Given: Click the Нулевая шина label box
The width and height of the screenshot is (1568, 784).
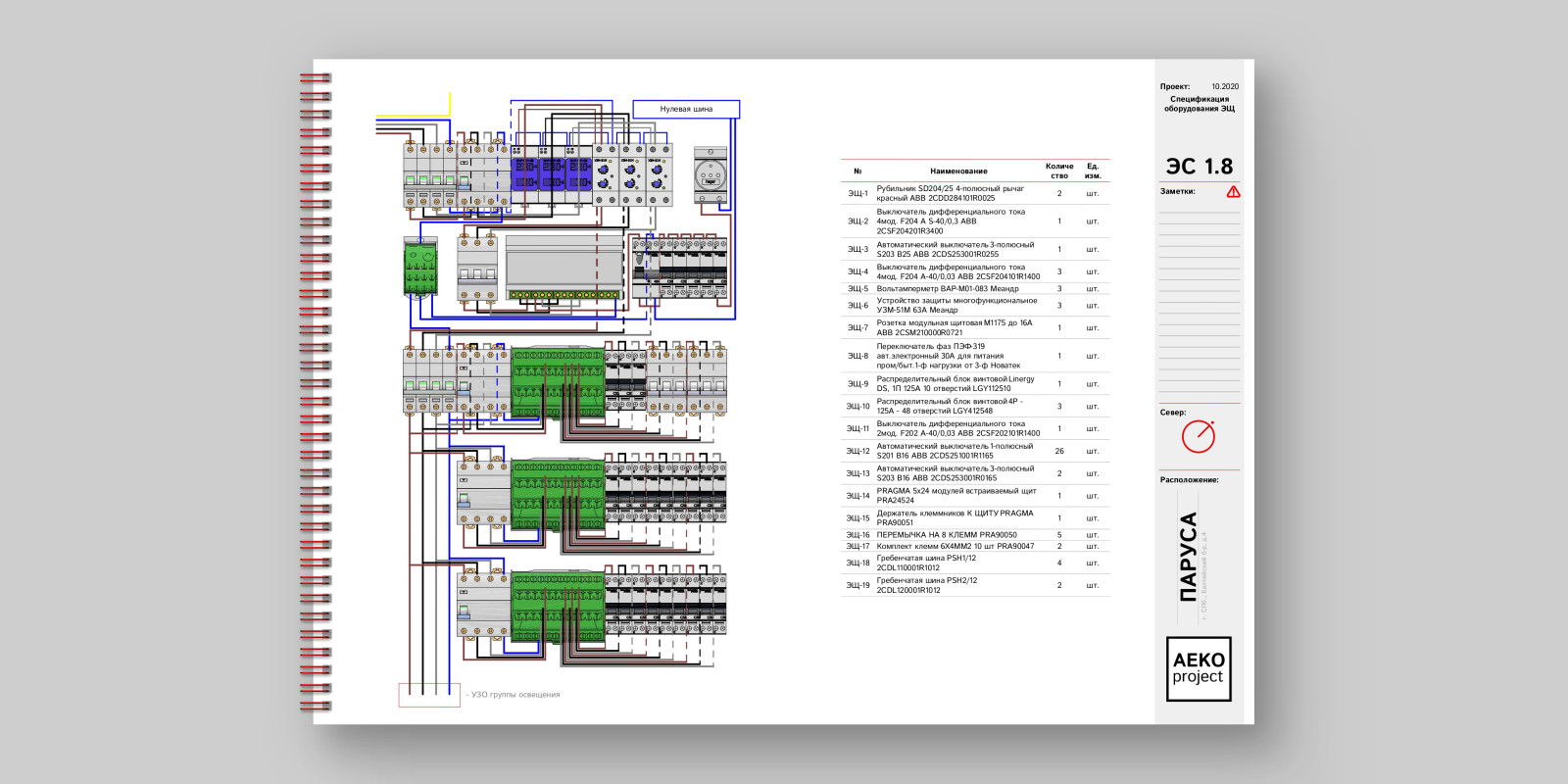Looking at the screenshot, I should tap(686, 109).
